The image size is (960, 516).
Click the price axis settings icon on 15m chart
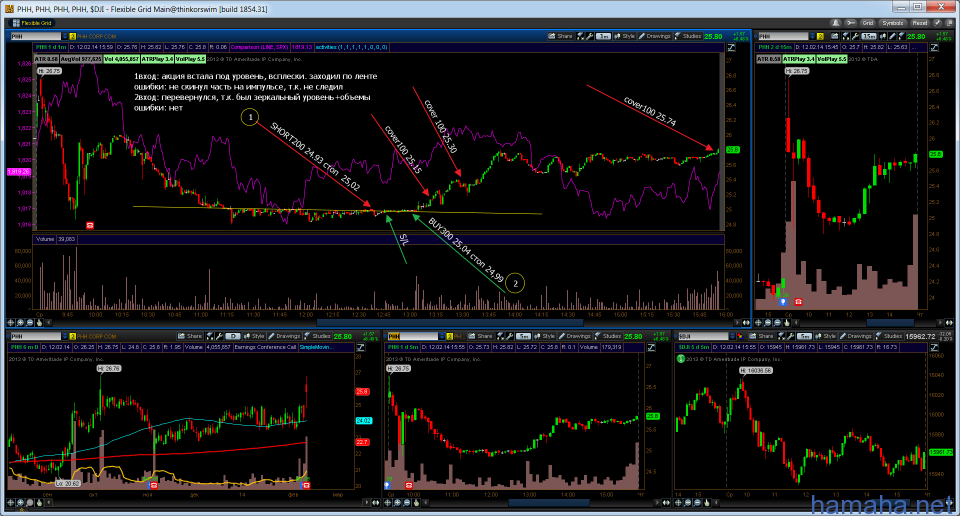934,47
